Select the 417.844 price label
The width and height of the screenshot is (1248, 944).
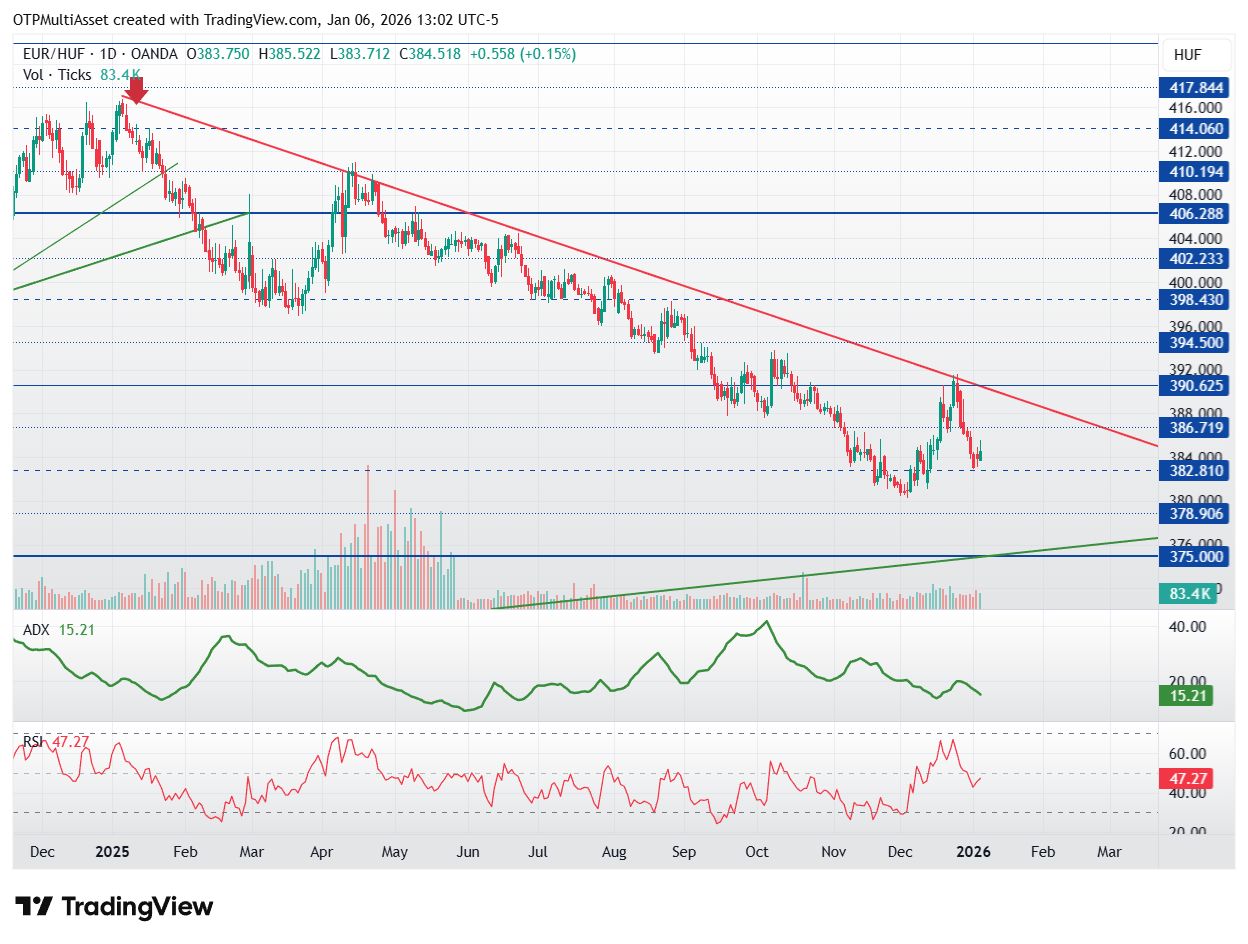[1190, 87]
